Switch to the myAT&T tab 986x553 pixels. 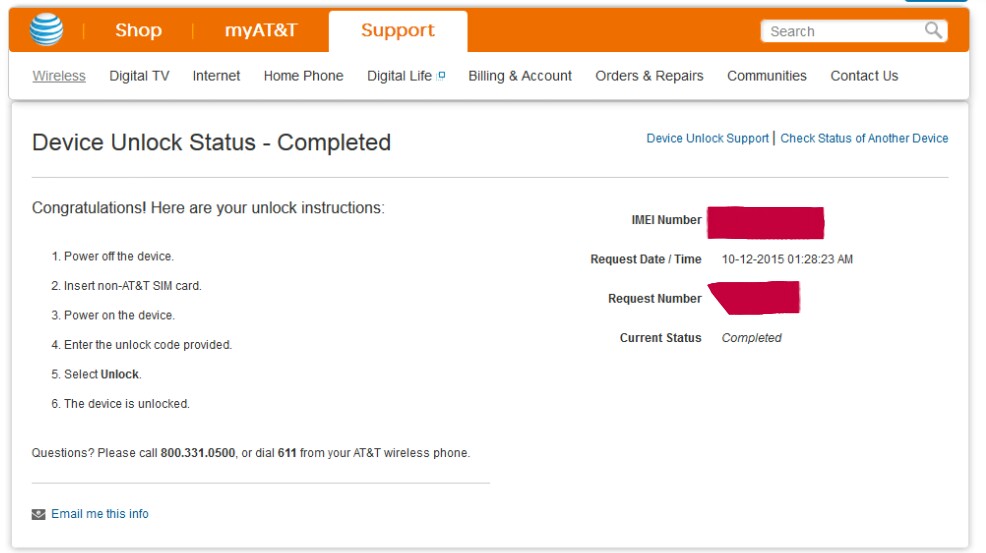coord(260,31)
